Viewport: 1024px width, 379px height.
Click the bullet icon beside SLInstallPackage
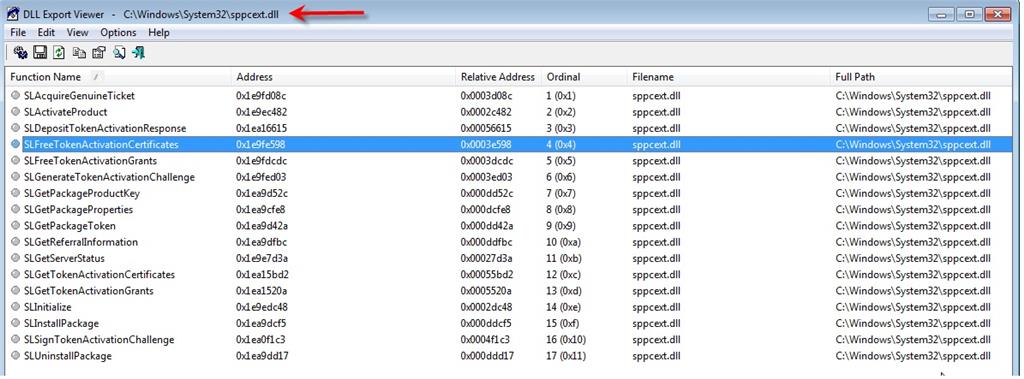pos(16,323)
